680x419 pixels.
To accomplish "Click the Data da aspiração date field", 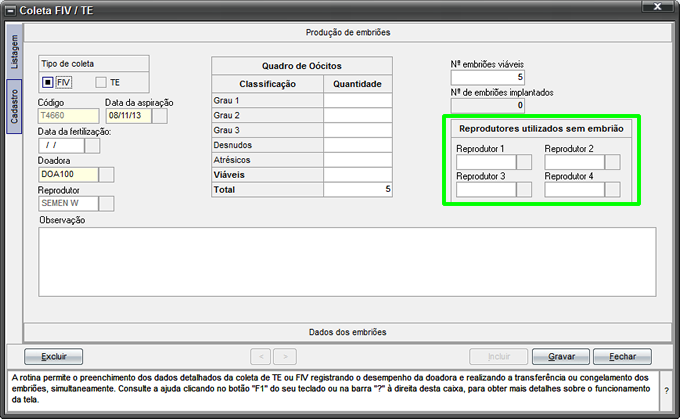I will point(129,116).
